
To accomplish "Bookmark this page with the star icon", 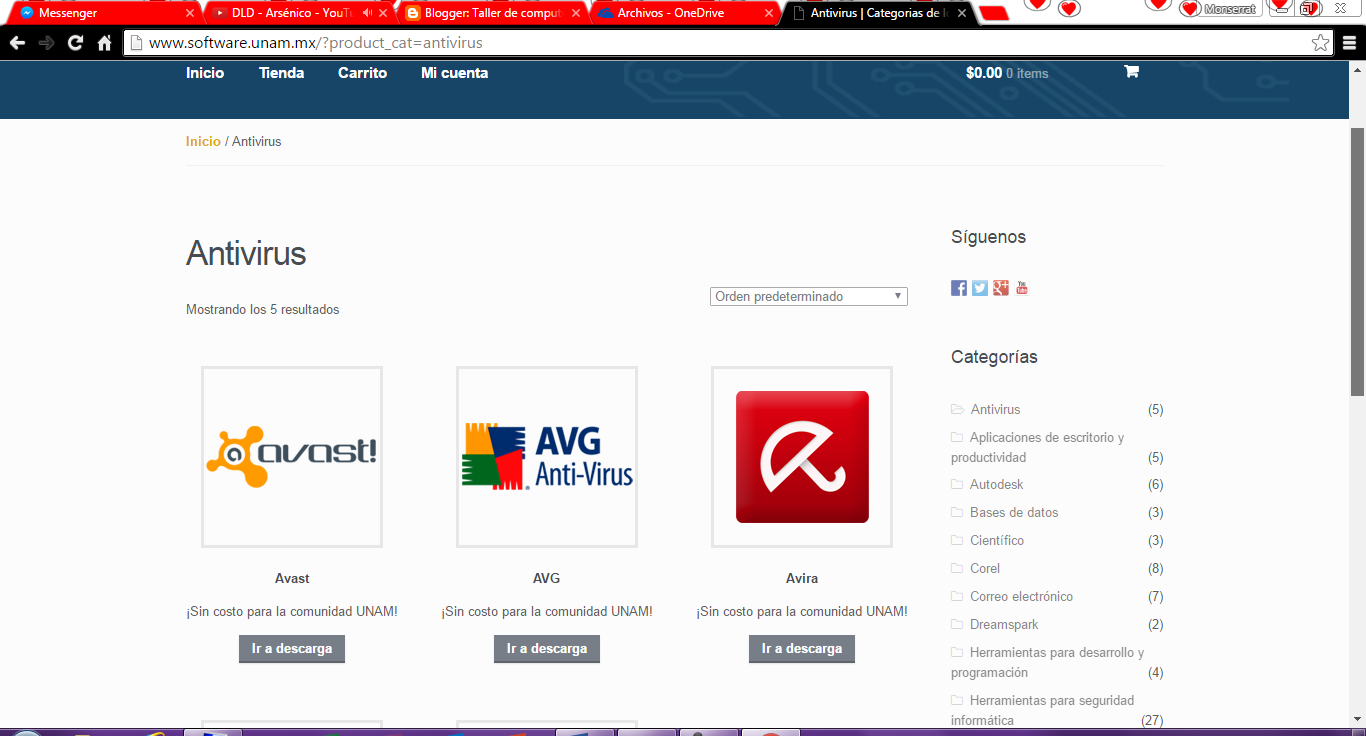I will pyautogui.click(x=1321, y=43).
